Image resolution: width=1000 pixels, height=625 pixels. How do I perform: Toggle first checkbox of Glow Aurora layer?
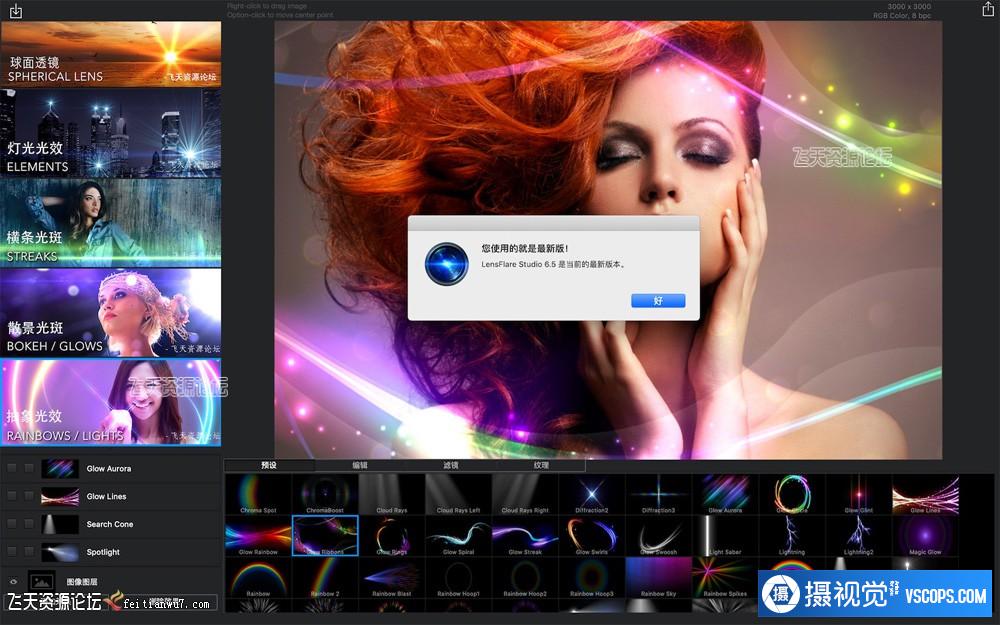(x=12, y=468)
